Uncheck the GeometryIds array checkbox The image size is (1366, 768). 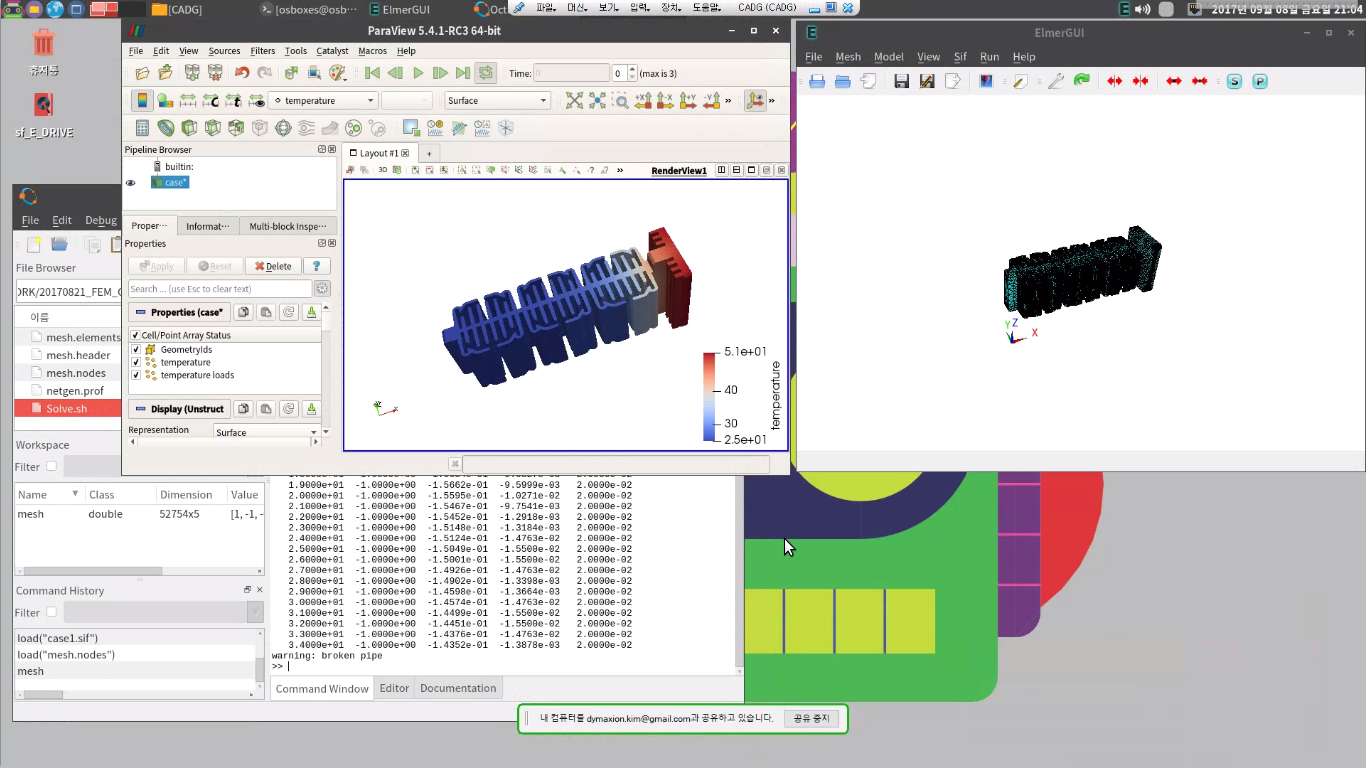(x=136, y=350)
